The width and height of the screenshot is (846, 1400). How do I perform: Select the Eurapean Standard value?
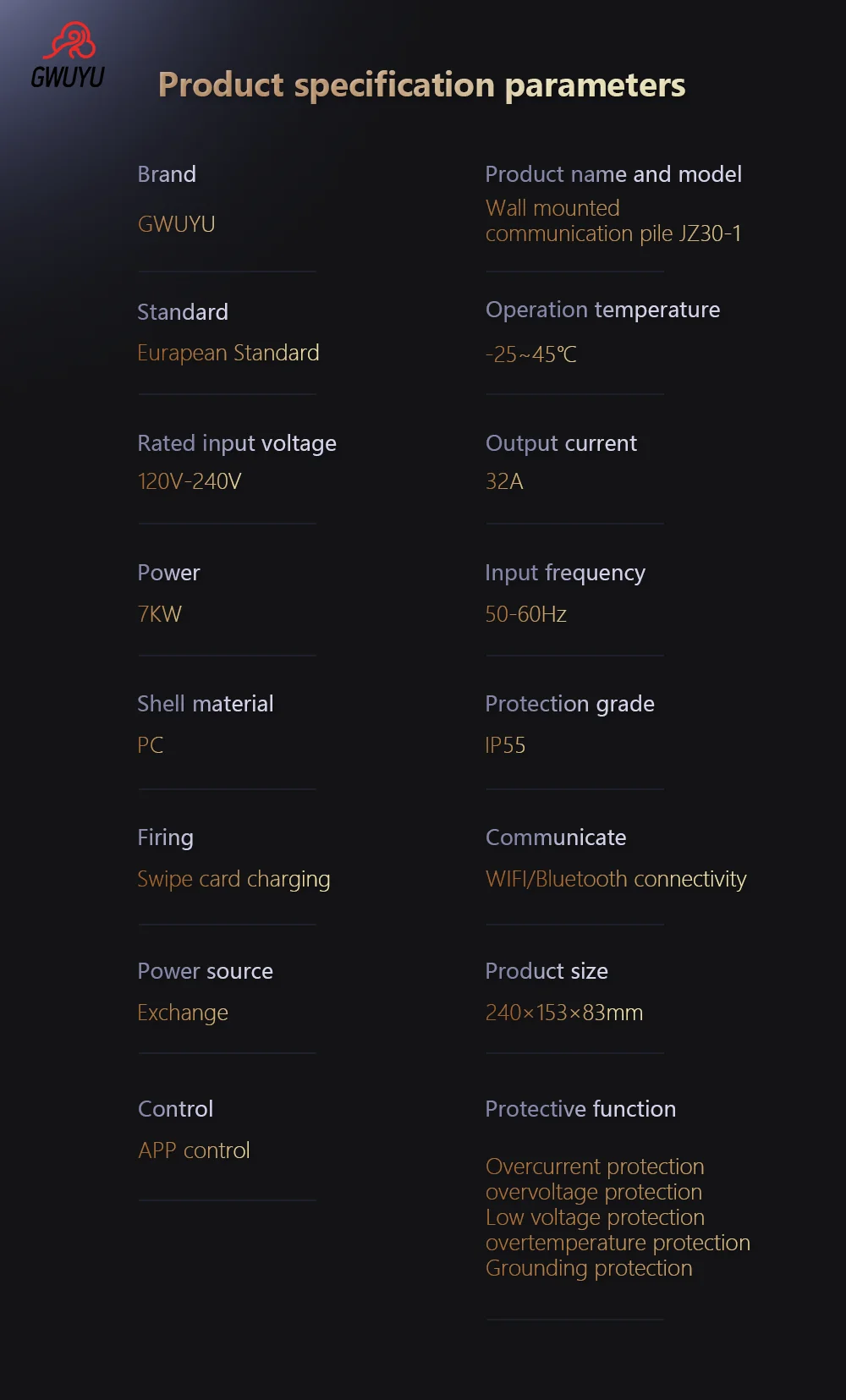pos(228,353)
